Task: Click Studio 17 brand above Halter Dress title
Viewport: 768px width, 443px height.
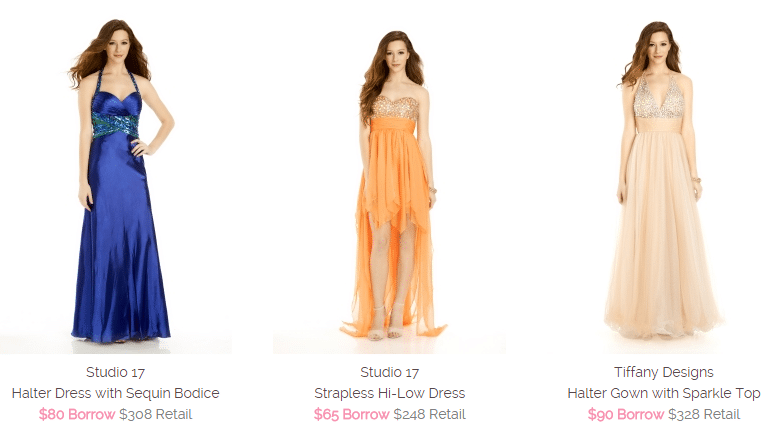Action: (116, 372)
